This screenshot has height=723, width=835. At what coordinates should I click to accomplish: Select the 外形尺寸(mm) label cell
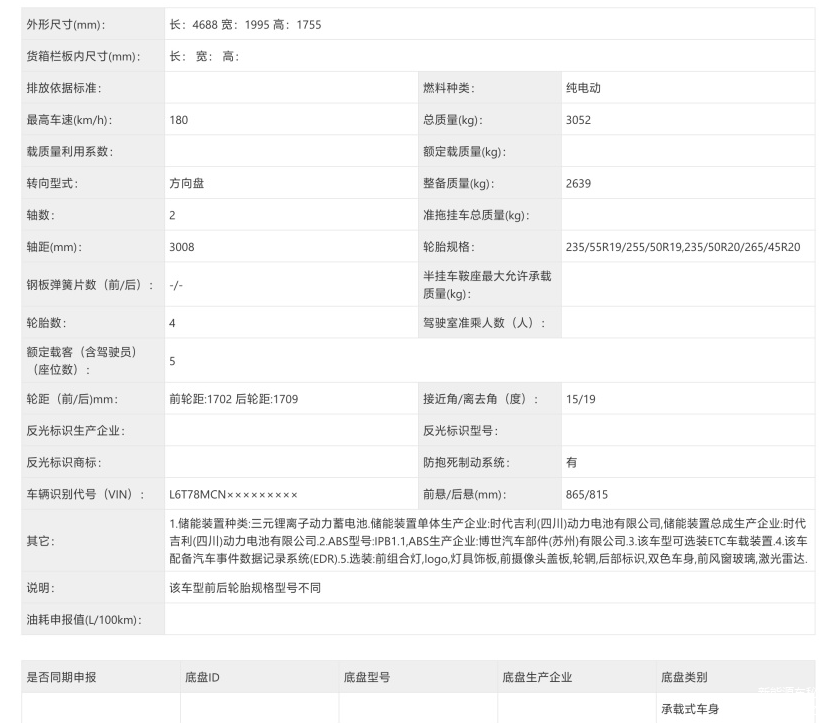(65, 24)
